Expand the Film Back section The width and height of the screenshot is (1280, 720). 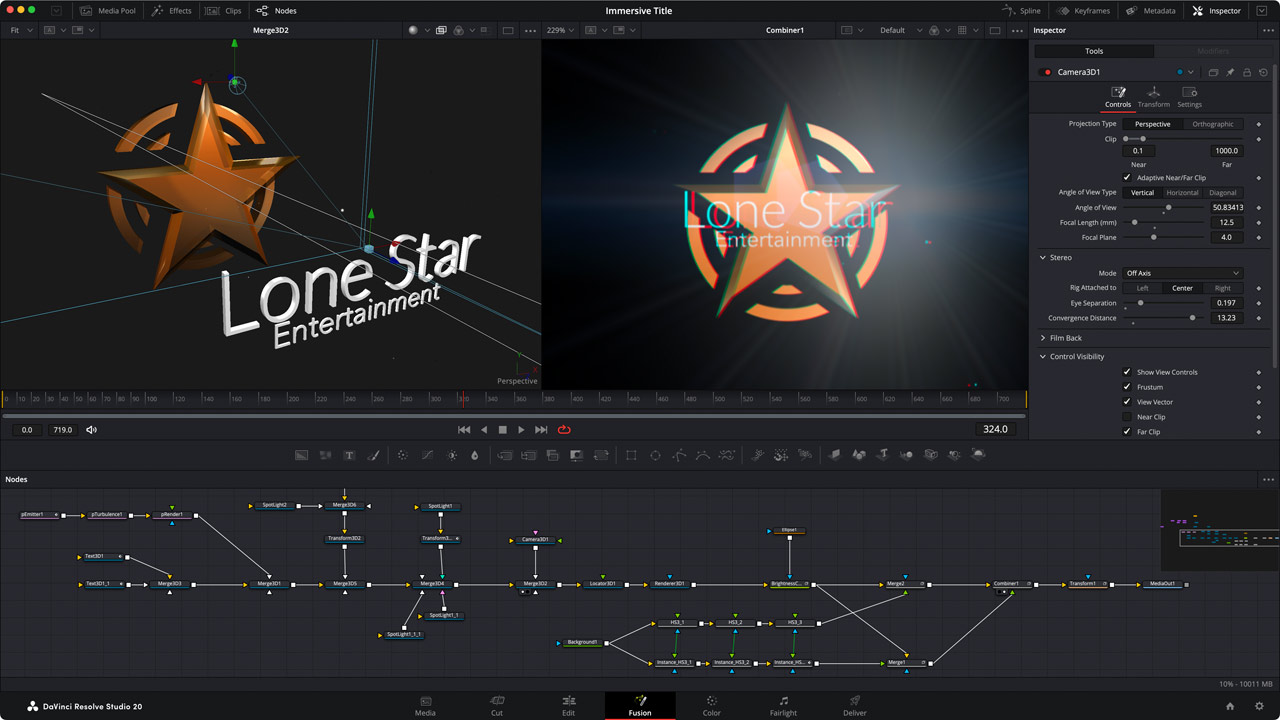1063,338
